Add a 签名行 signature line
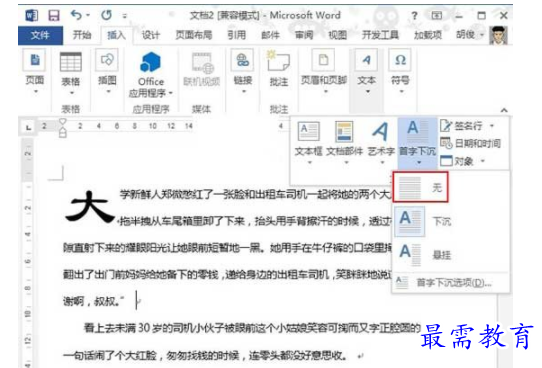This screenshot has height=368, width=542. pos(462,126)
